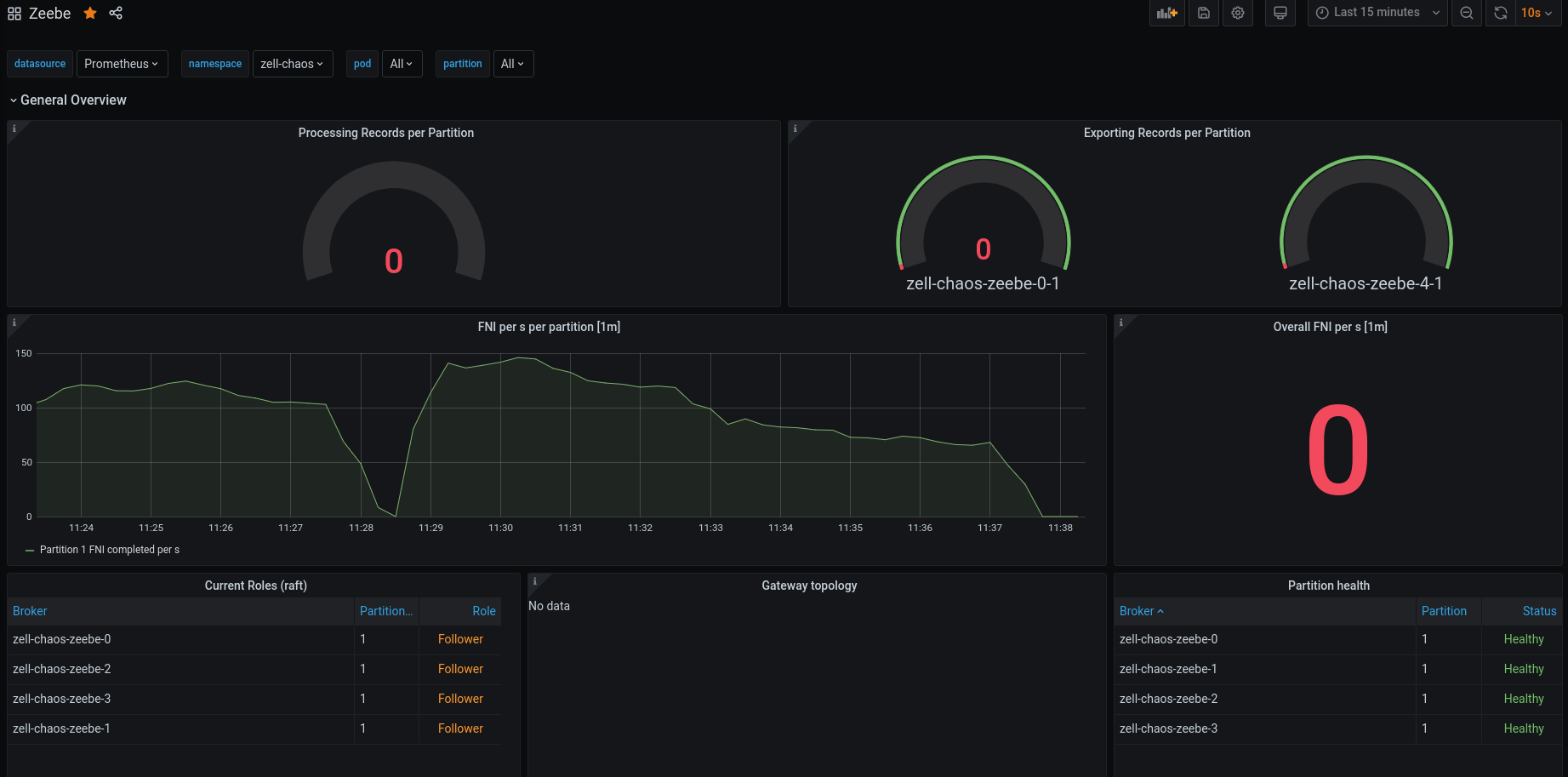Click Follower role for zell-chaos-zeebe-3

click(460, 699)
